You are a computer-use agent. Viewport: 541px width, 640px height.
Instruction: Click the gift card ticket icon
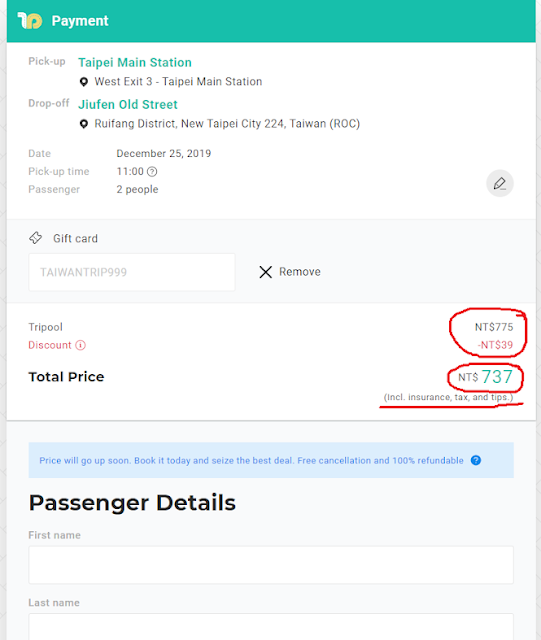[36, 238]
